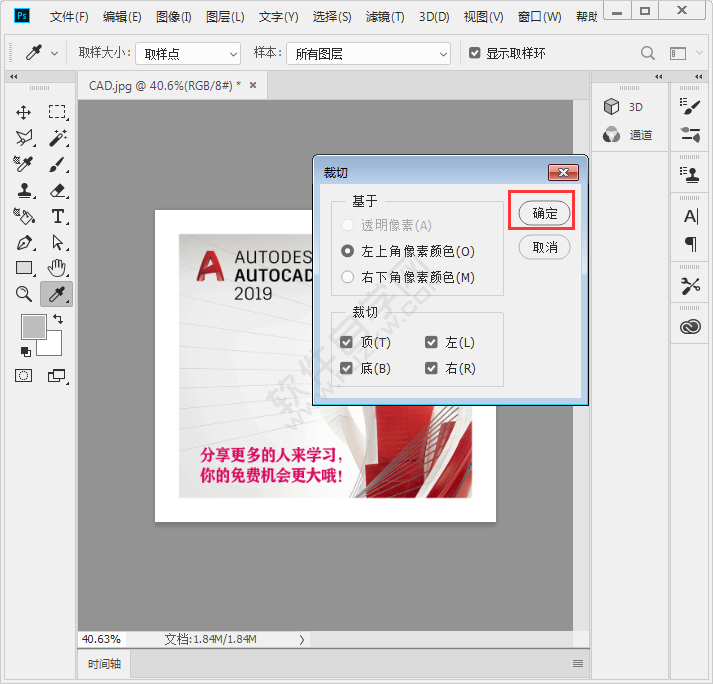Expand the status bar info arrow
Viewport: 713px width, 684px height.
(x=302, y=640)
